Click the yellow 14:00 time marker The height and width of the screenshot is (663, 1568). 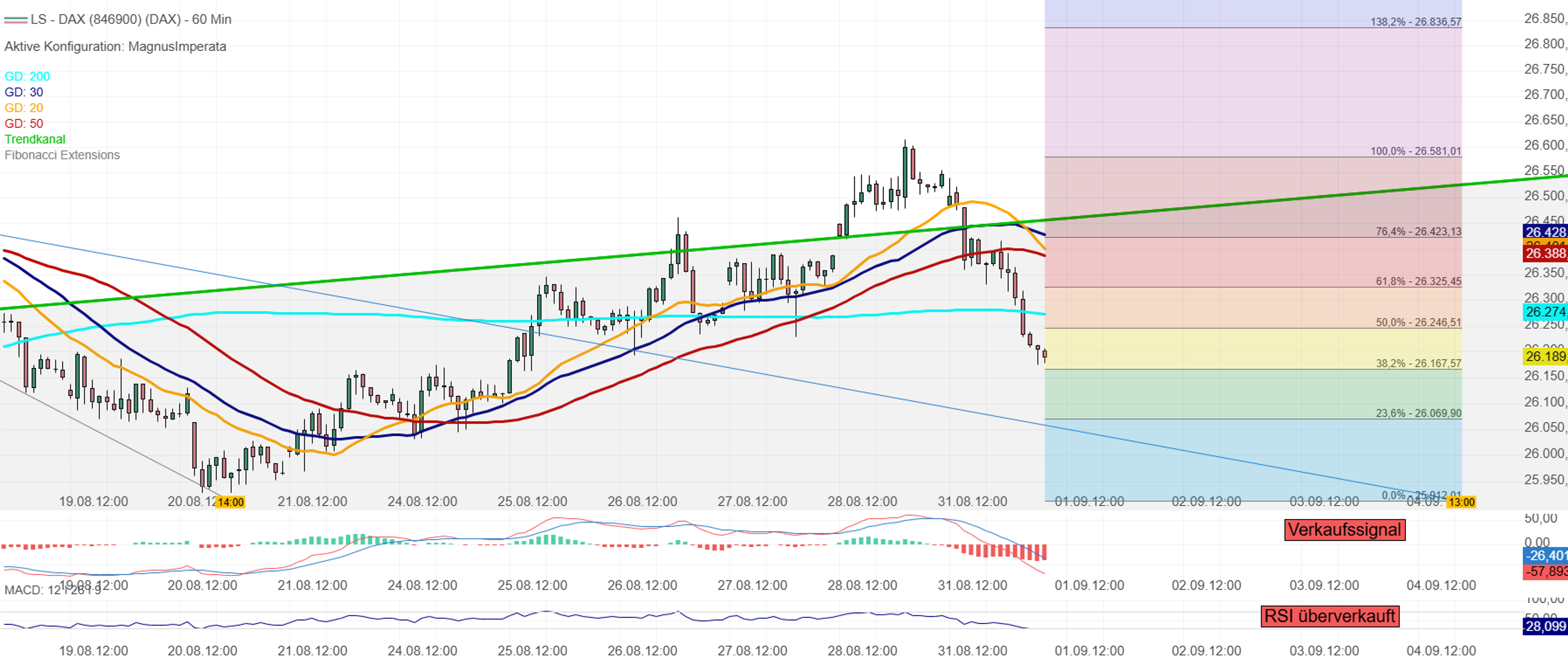[230, 502]
